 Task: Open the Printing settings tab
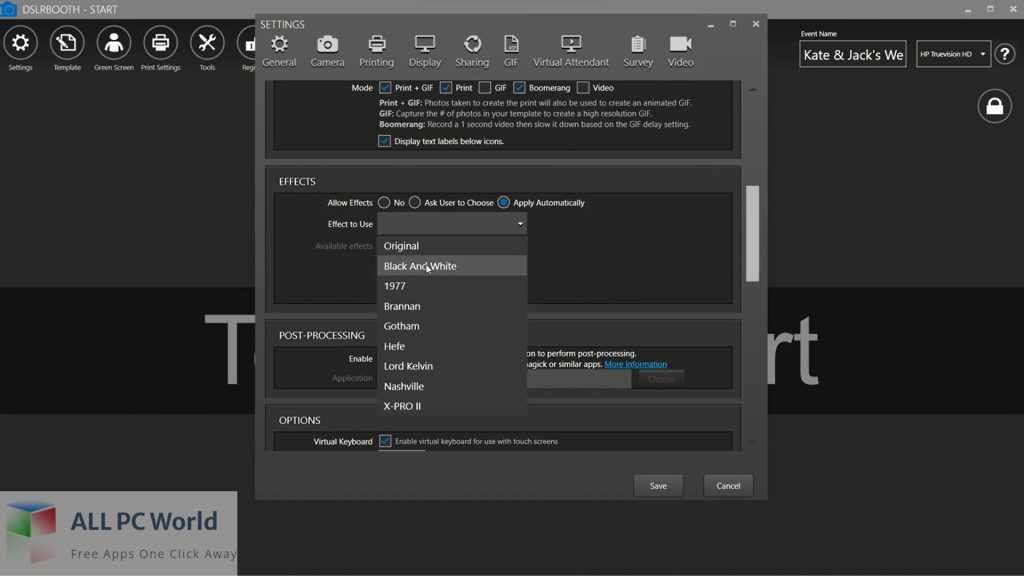click(376, 51)
